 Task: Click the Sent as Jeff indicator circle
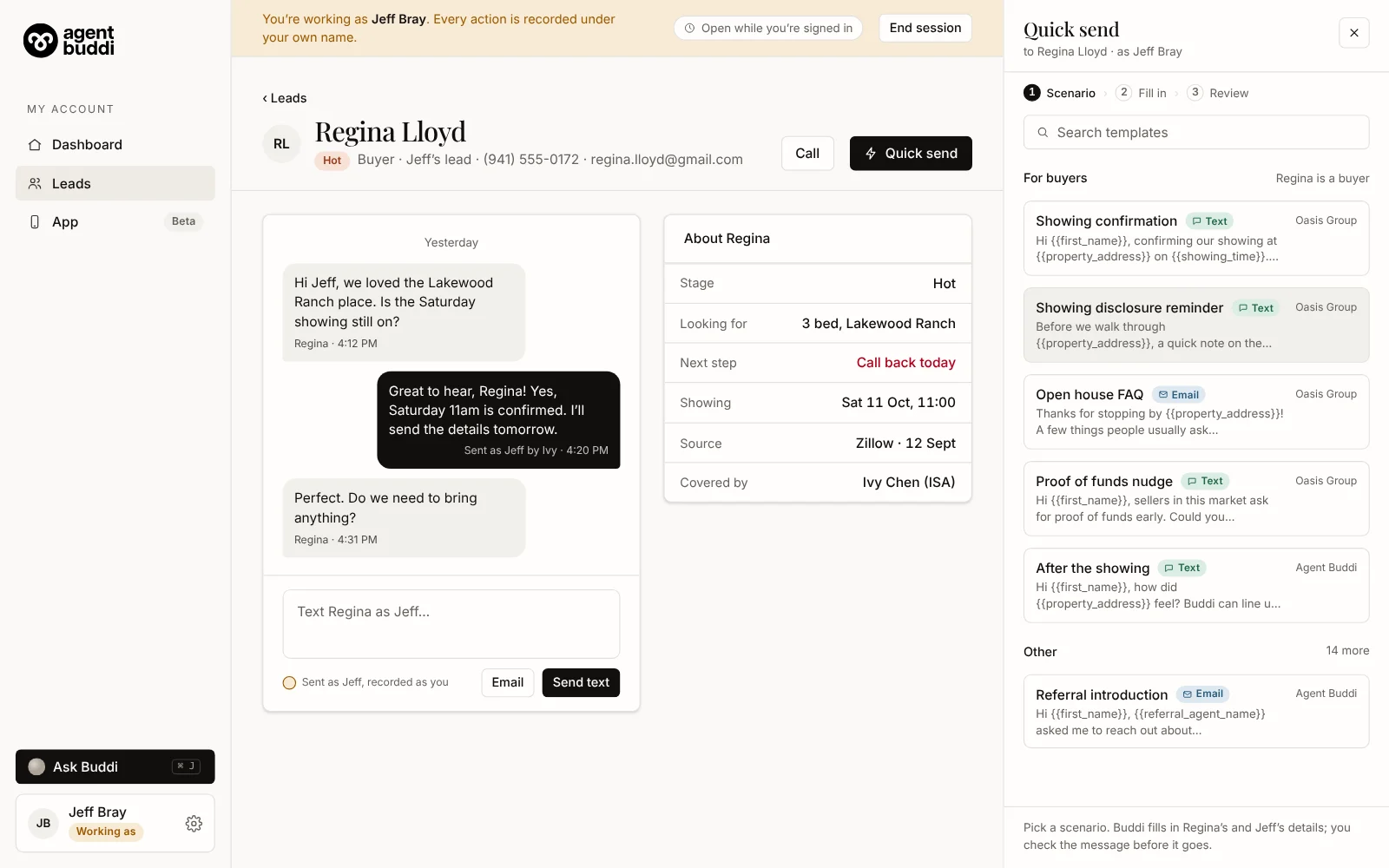coord(289,683)
